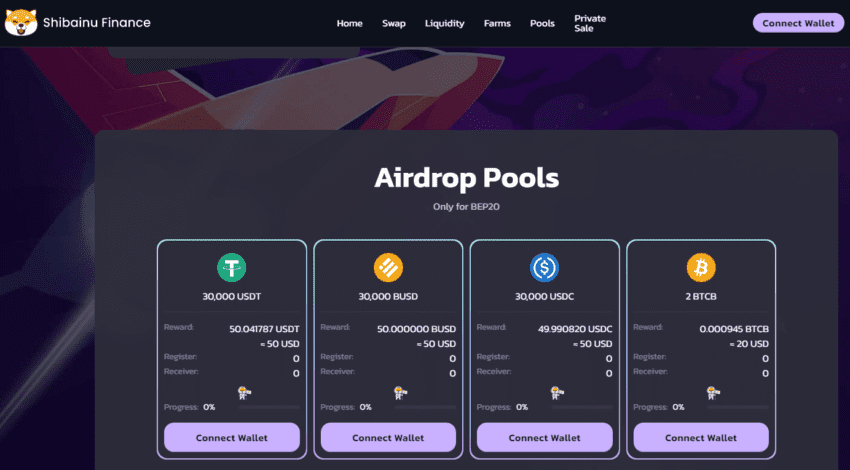Open the Liquidity menu item
Viewport: 850px width, 470px height.
(x=445, y=23)
